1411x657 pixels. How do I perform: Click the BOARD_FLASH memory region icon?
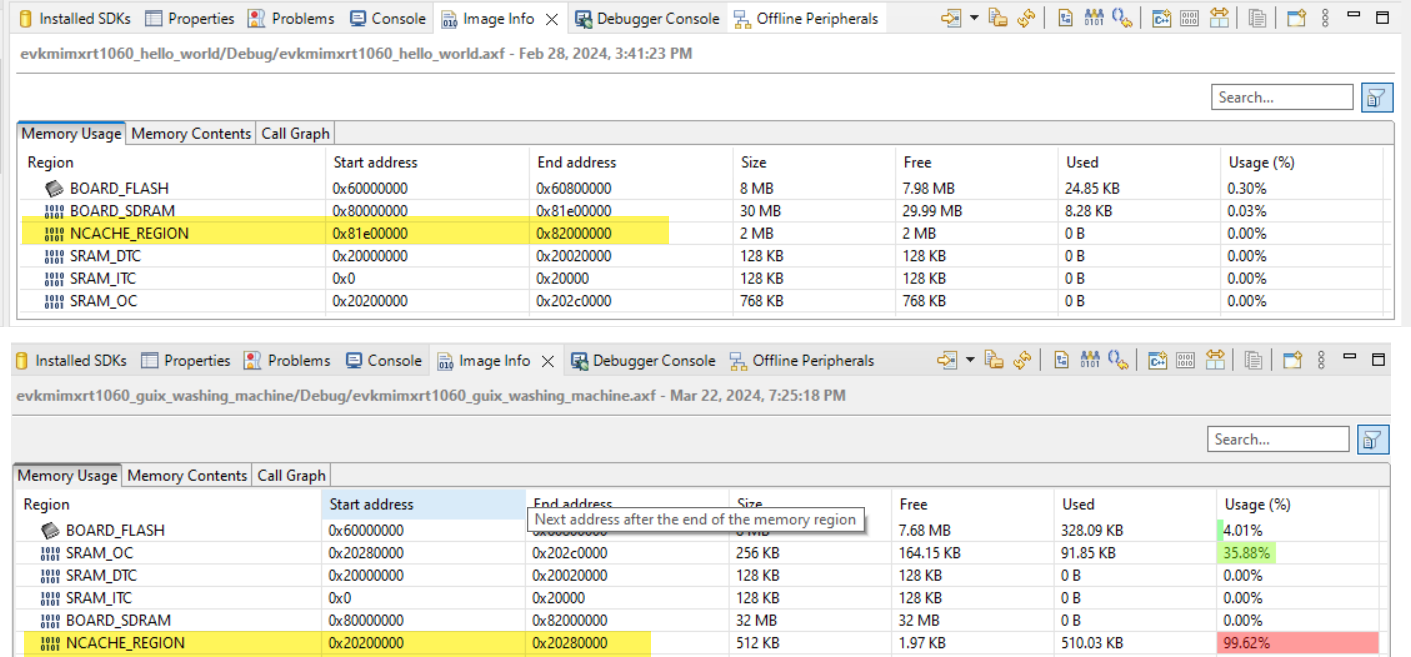tap(53, 187)
